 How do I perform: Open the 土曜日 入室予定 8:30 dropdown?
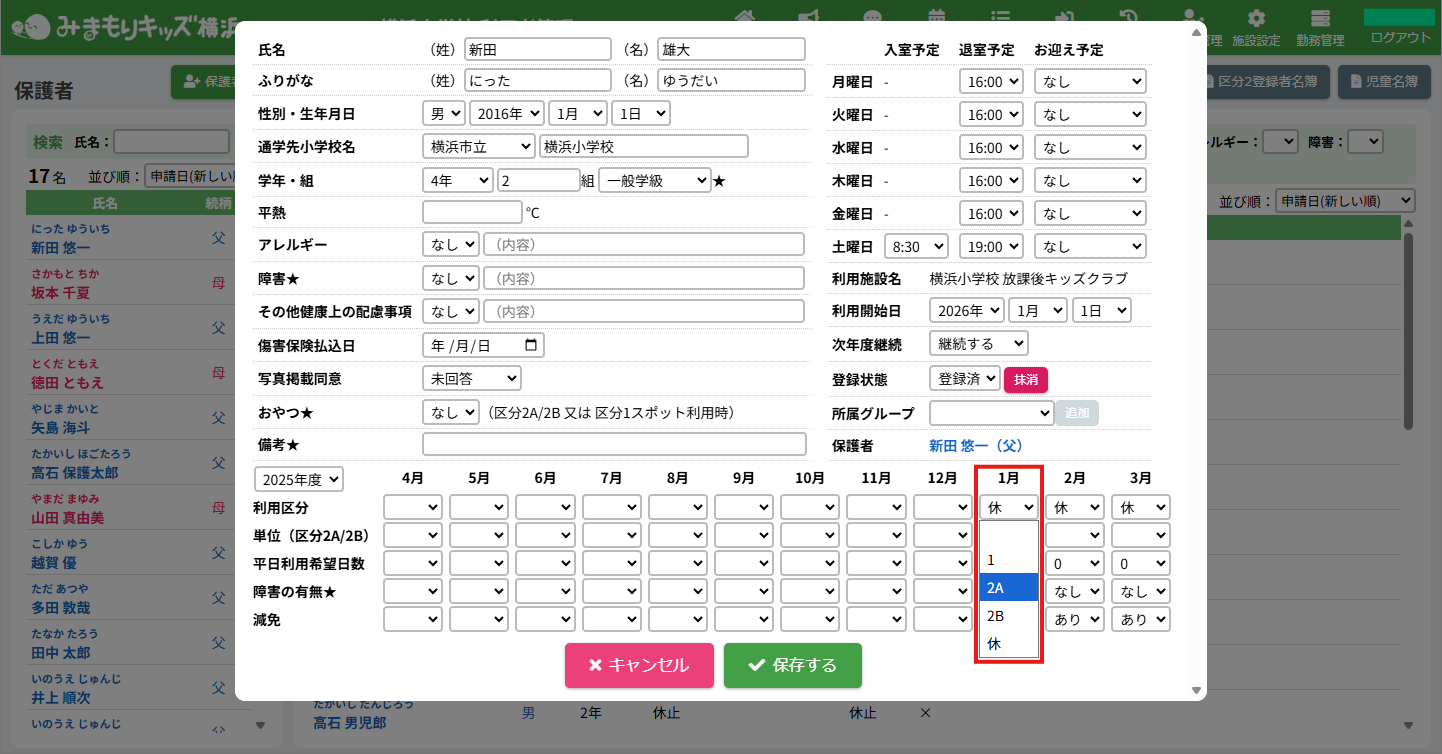916,246
